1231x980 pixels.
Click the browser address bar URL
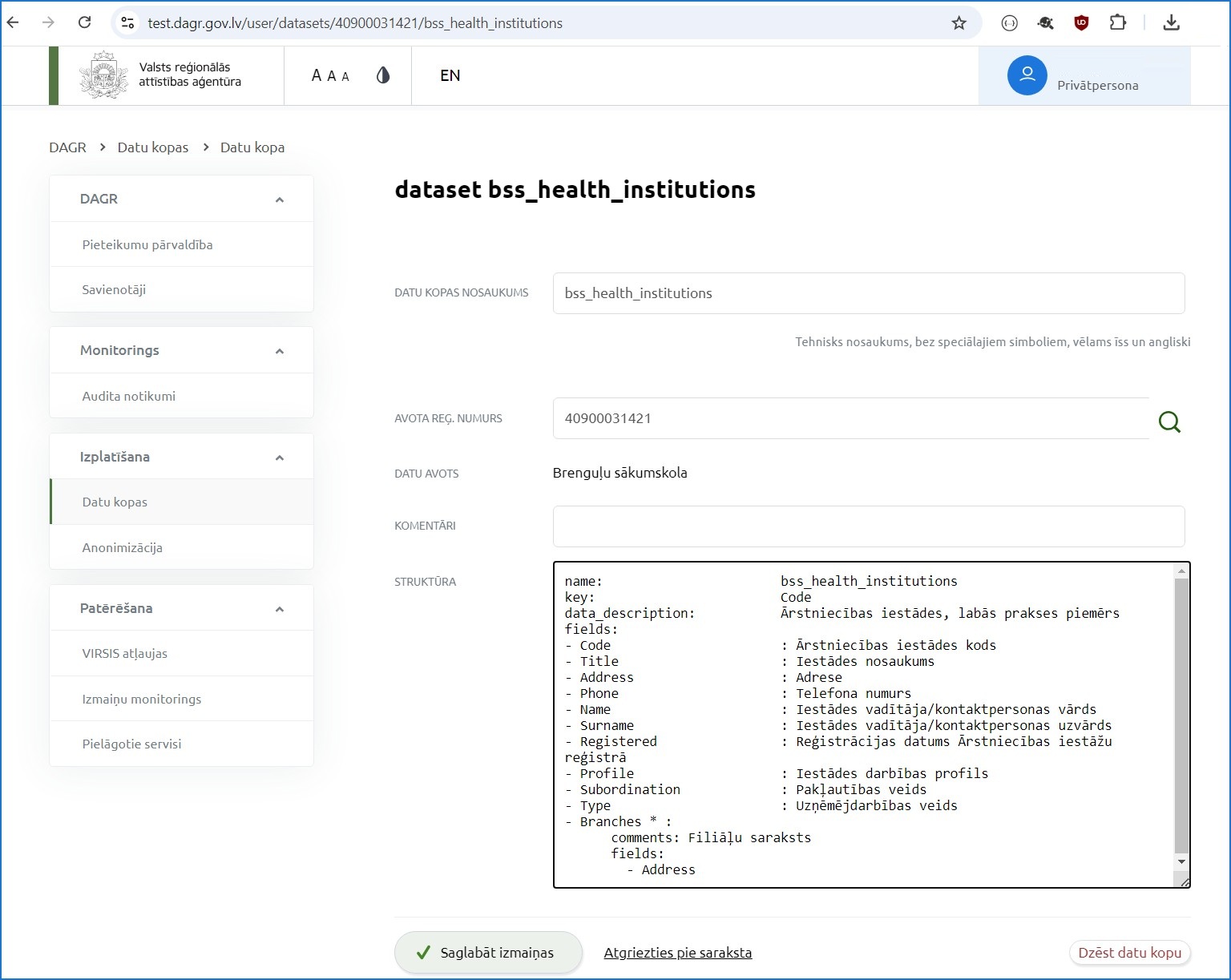(355, 23)
